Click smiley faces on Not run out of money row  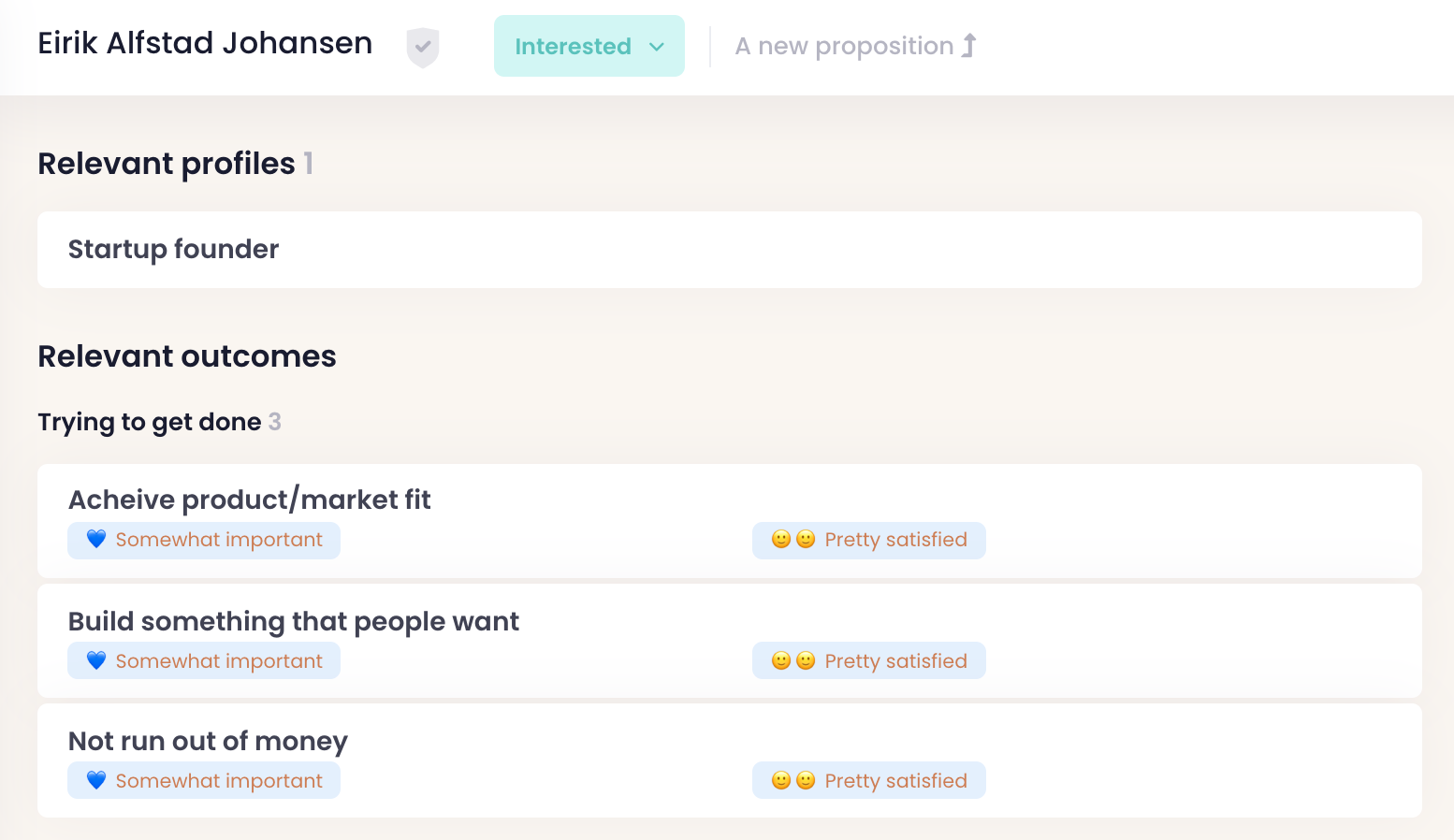(793, 780)
